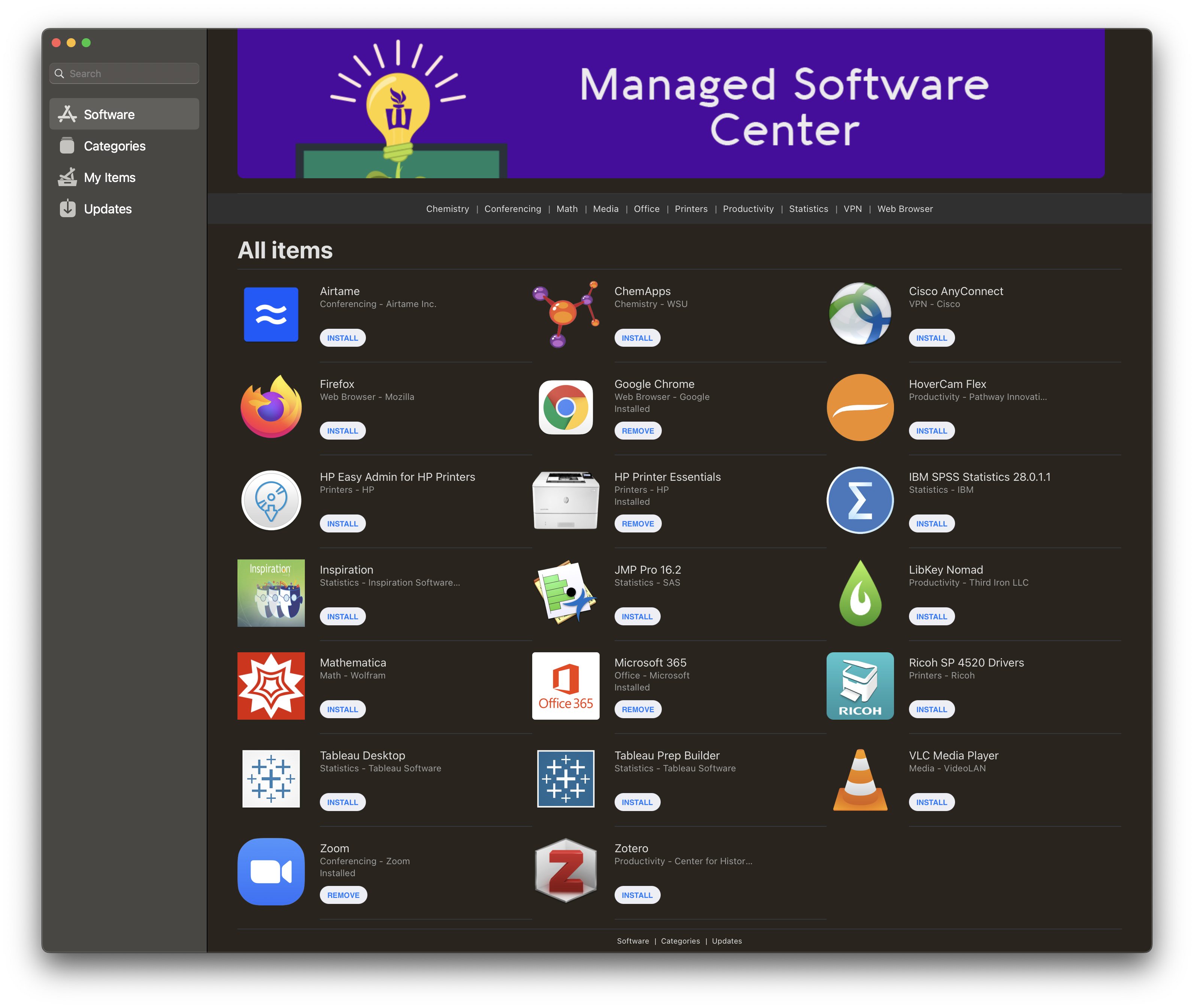Open the Firefox app icon
The height and width of the screenshot is (1008, 1194).
pos(271,407)
